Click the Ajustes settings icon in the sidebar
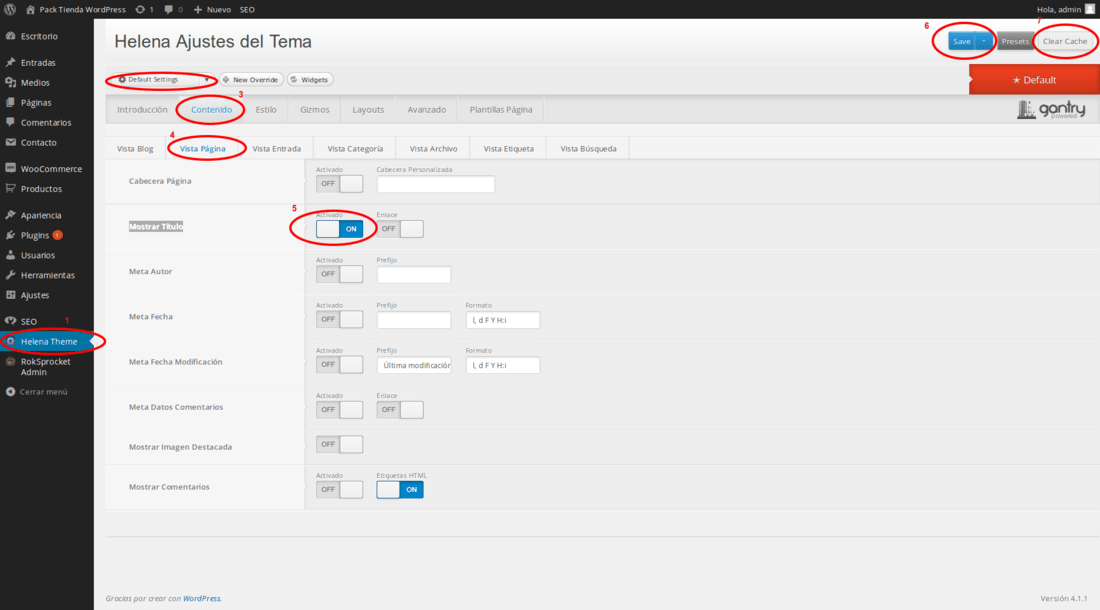This screenshot has width=1100, height=610. [x=11, y=295]
